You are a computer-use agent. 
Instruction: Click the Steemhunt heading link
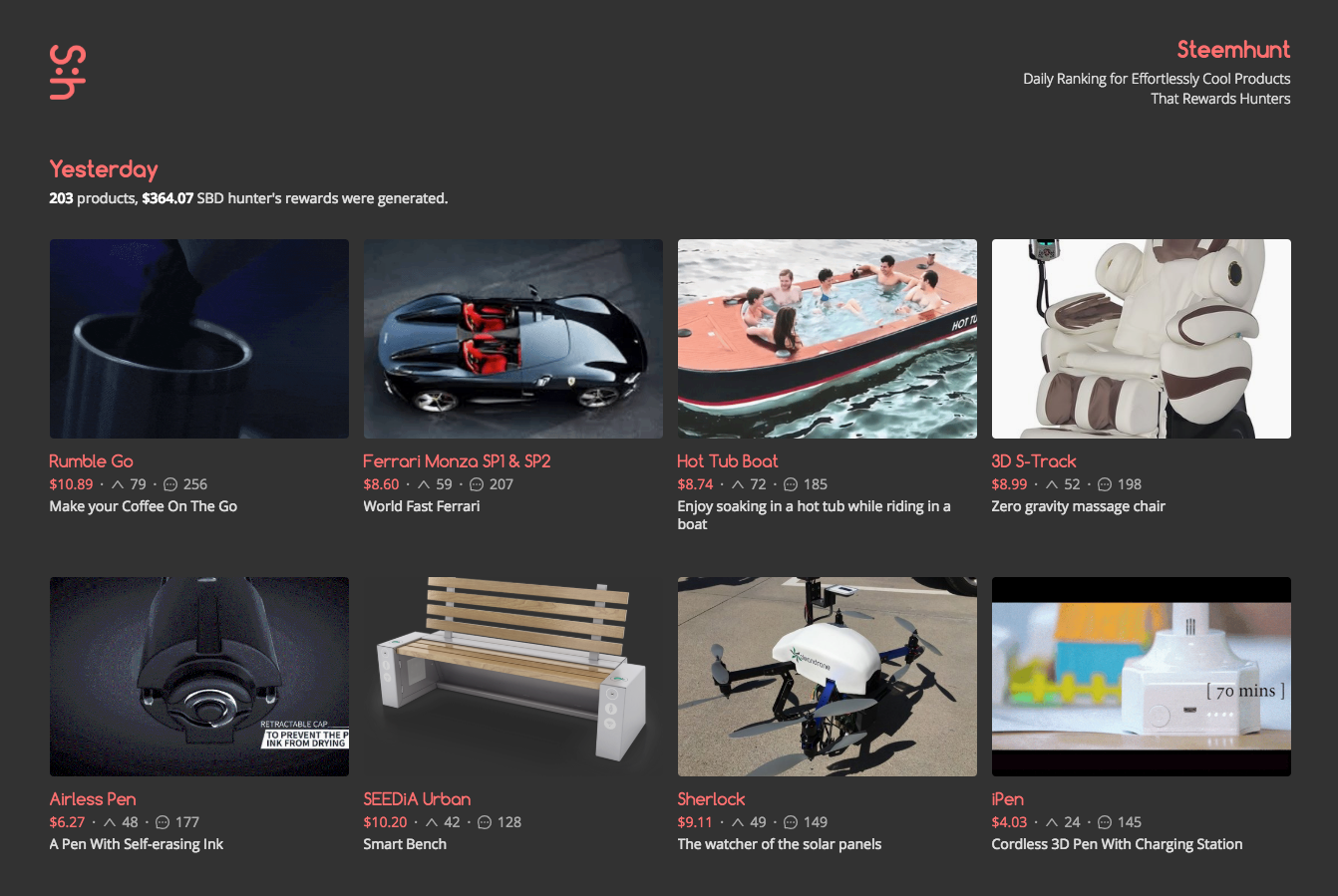coord(1233,50)
